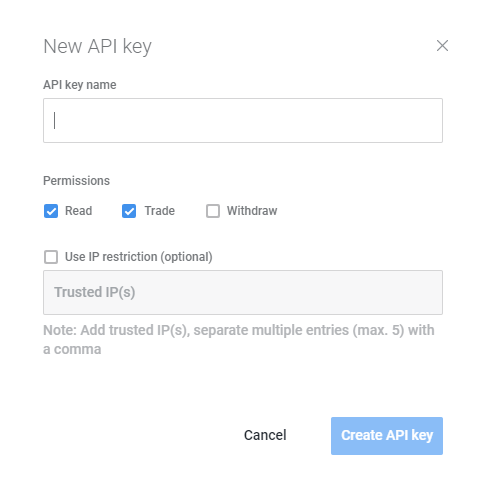486x493 pixels.
Task: Click the blue checkmark next to Read
Action: pyautogui.click(x=51, y=211)
